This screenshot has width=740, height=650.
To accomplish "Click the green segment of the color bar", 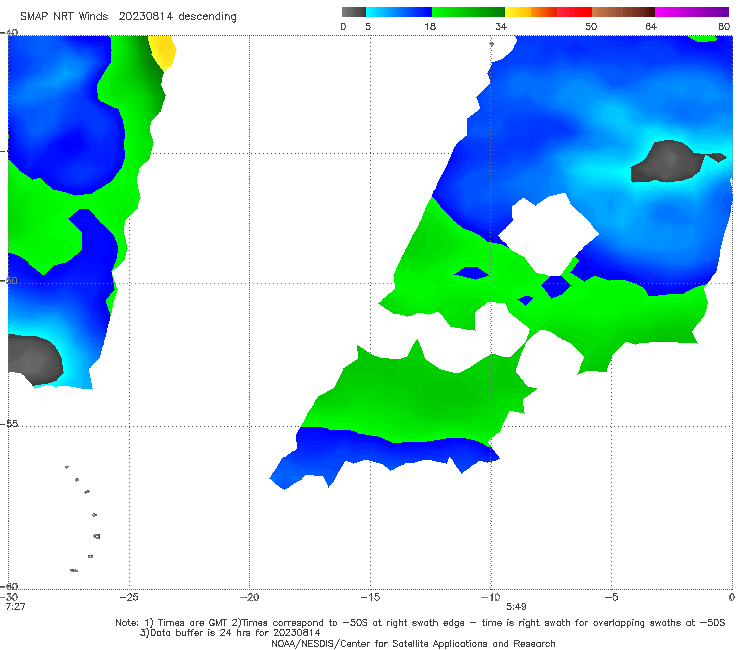I will click(468, 12).
